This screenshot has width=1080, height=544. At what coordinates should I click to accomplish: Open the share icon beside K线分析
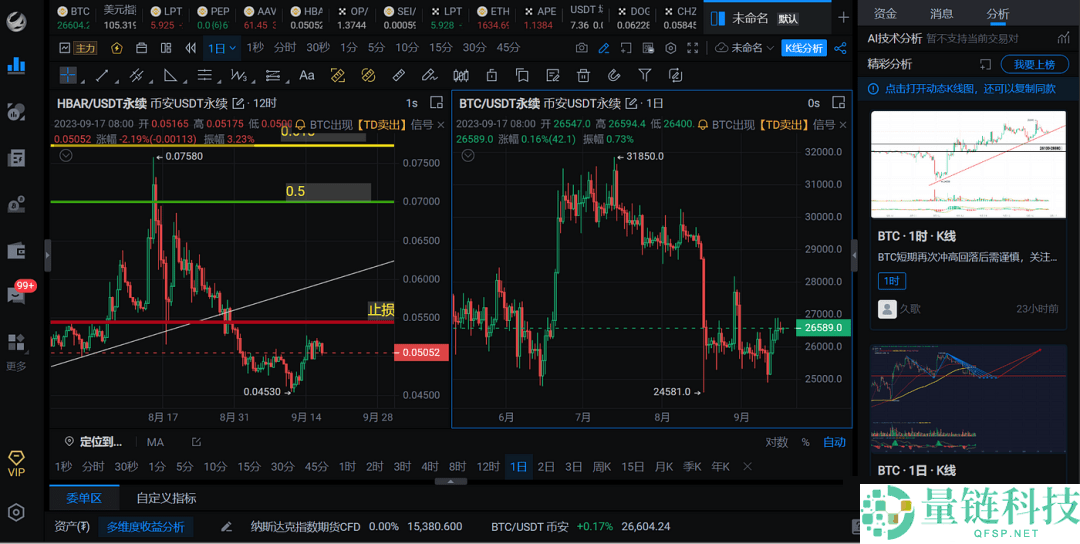click(840, 48)
